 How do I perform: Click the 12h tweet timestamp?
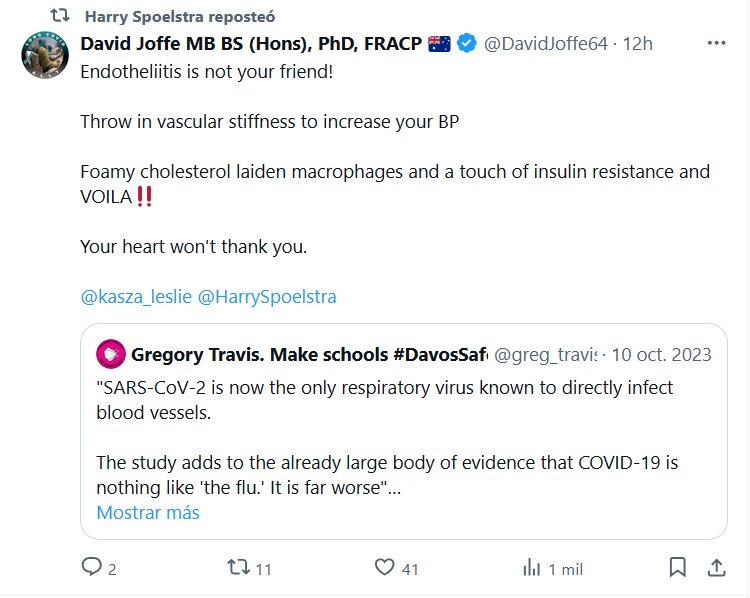[636, 44]
